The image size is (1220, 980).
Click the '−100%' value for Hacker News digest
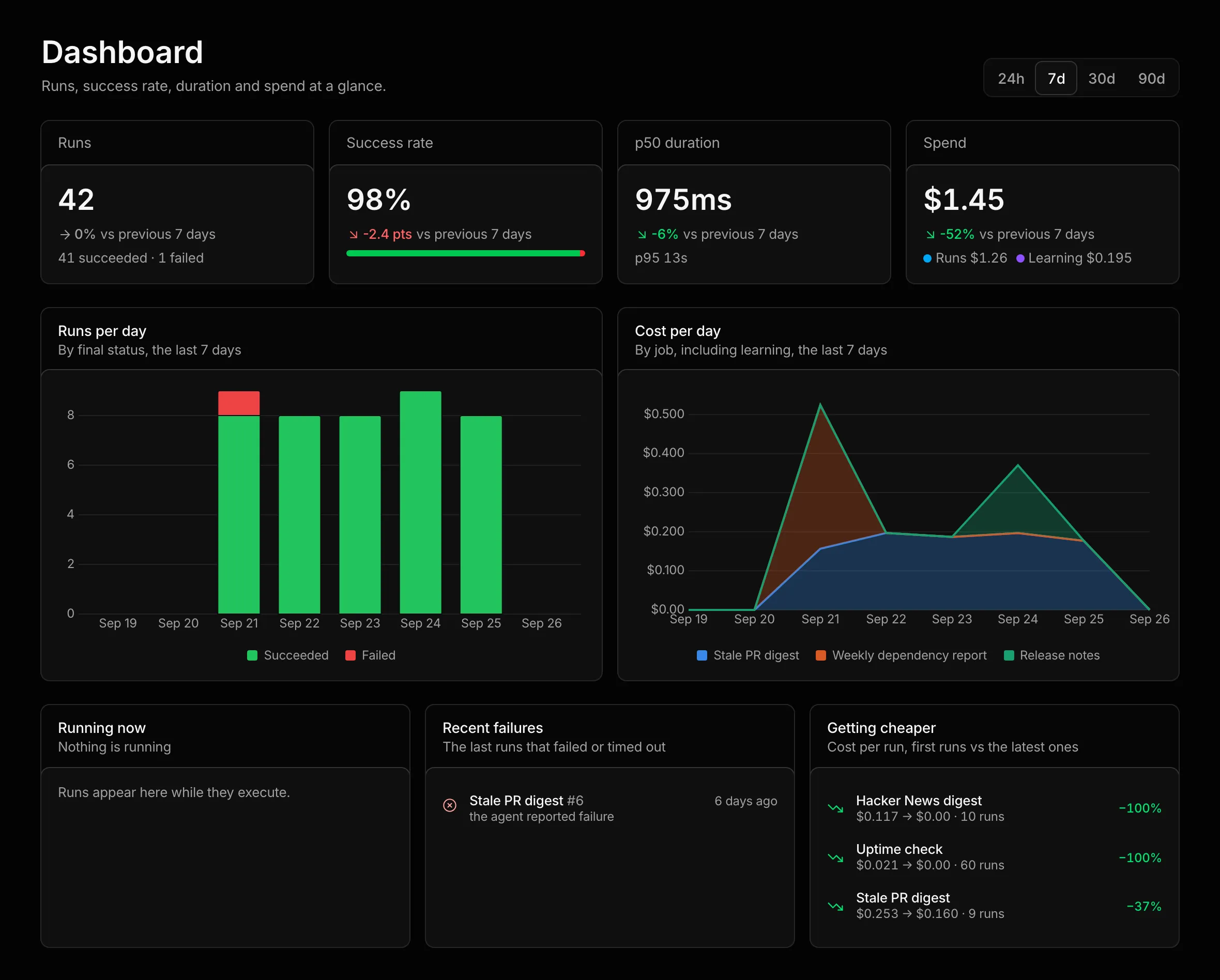coord(1140,808)
